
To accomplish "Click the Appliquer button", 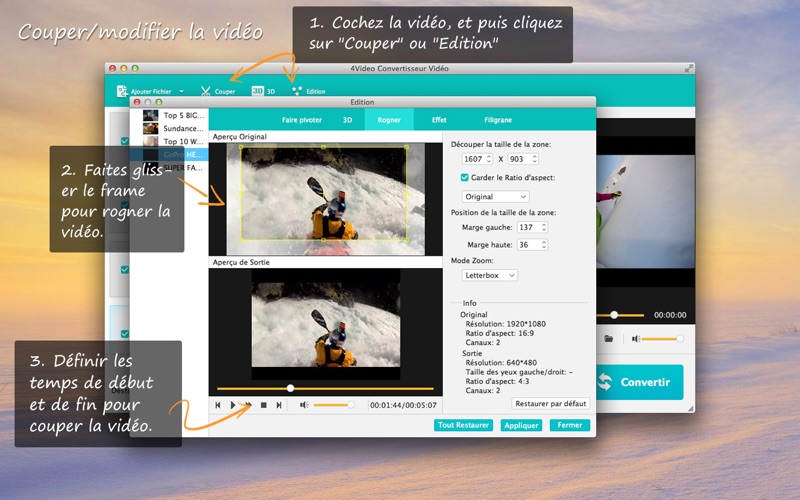I will (x=521, y=425).
